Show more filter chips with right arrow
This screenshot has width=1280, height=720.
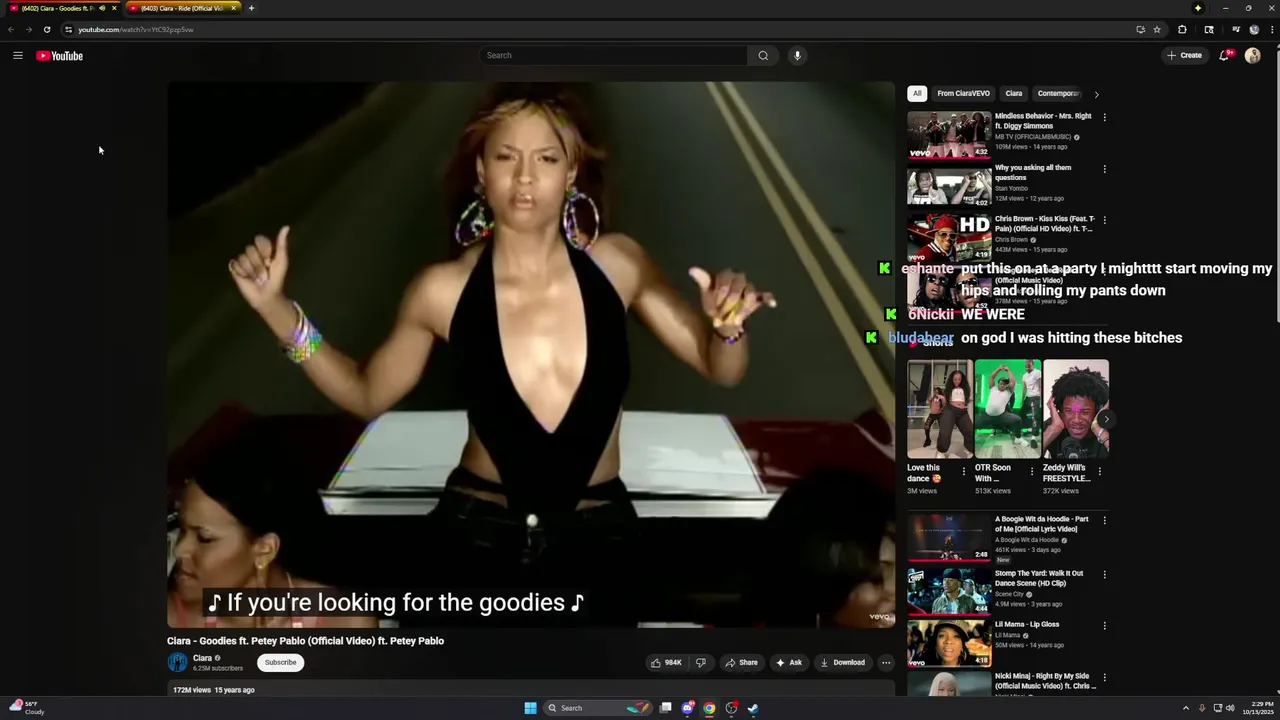(1096, 94)
